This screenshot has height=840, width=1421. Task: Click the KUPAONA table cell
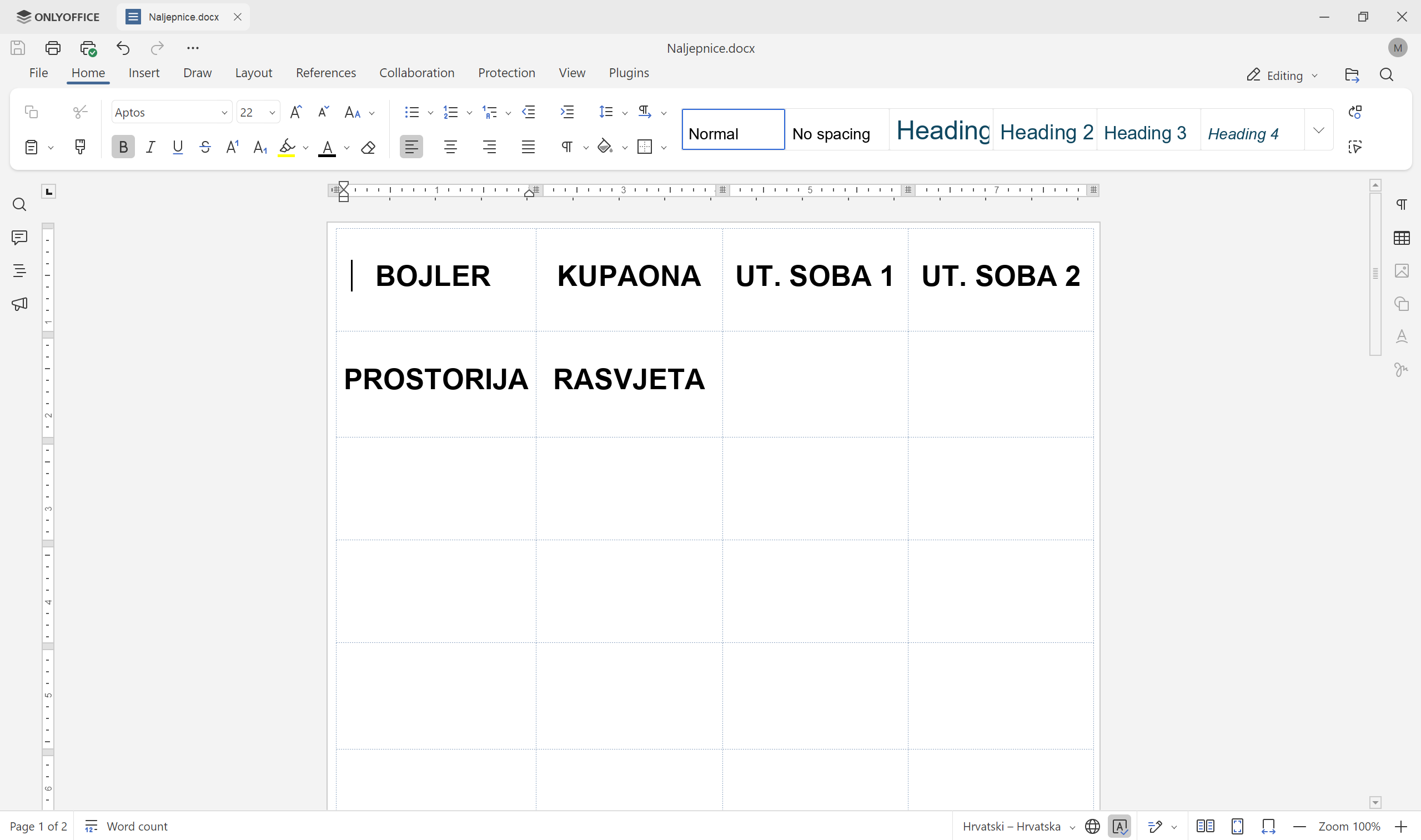point(629,279)
